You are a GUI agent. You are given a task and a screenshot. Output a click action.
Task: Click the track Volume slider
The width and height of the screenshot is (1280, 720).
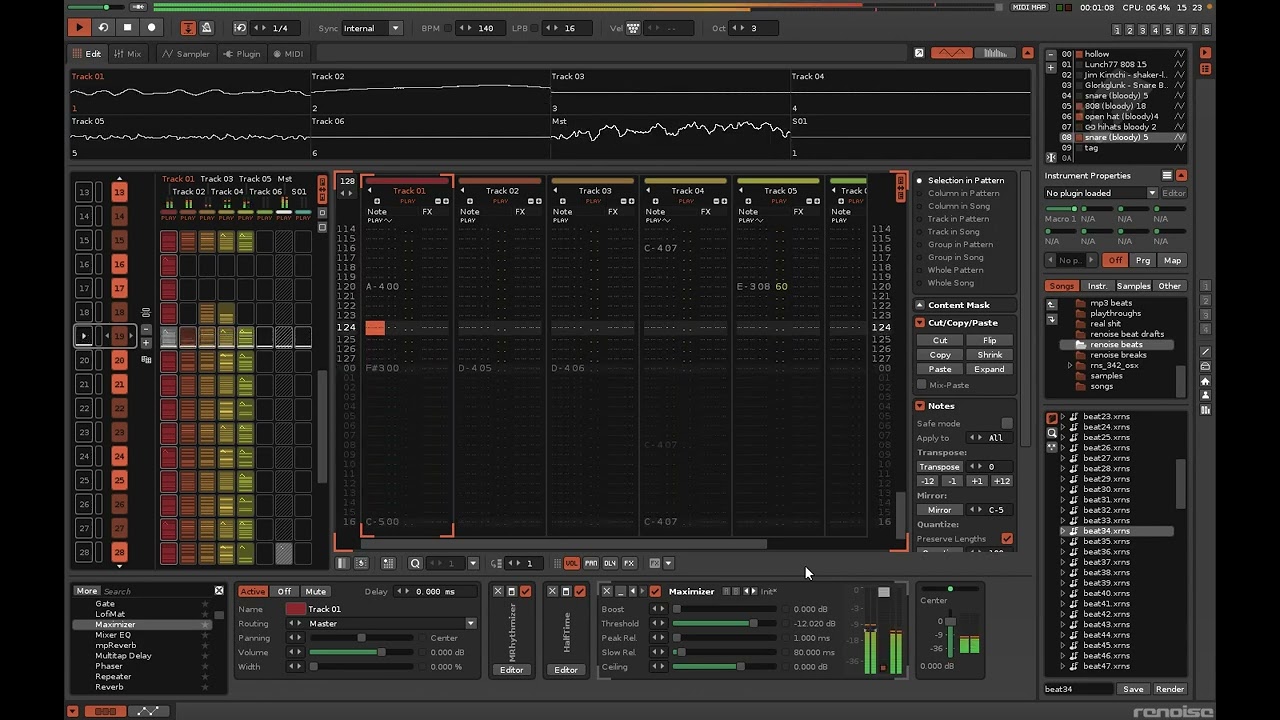click(x=361, y=652)
